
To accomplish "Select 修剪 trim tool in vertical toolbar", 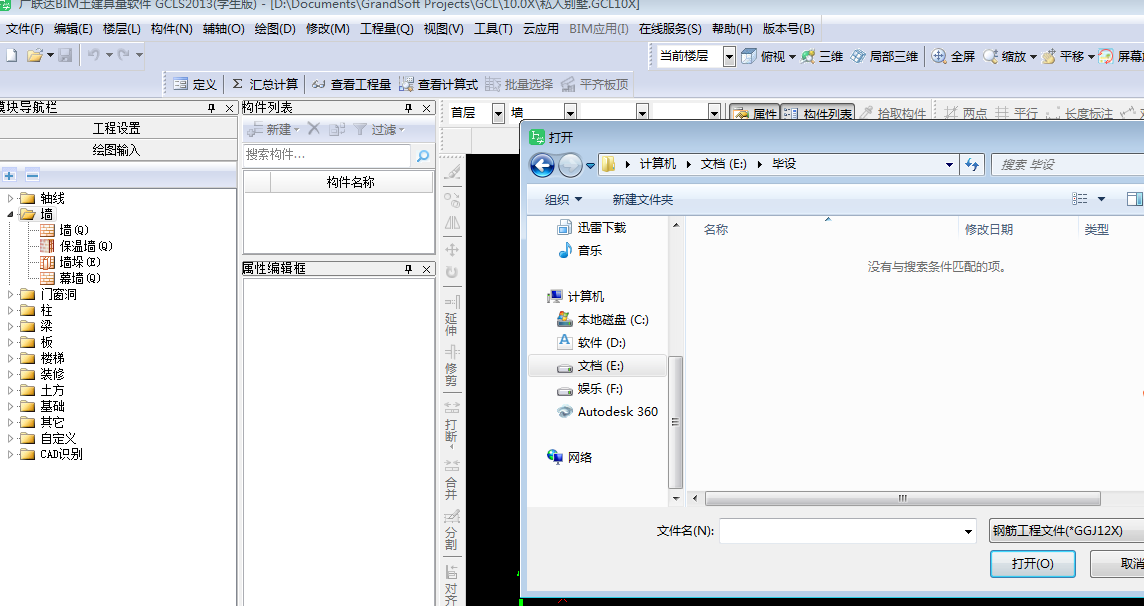I will pos(452,366).
